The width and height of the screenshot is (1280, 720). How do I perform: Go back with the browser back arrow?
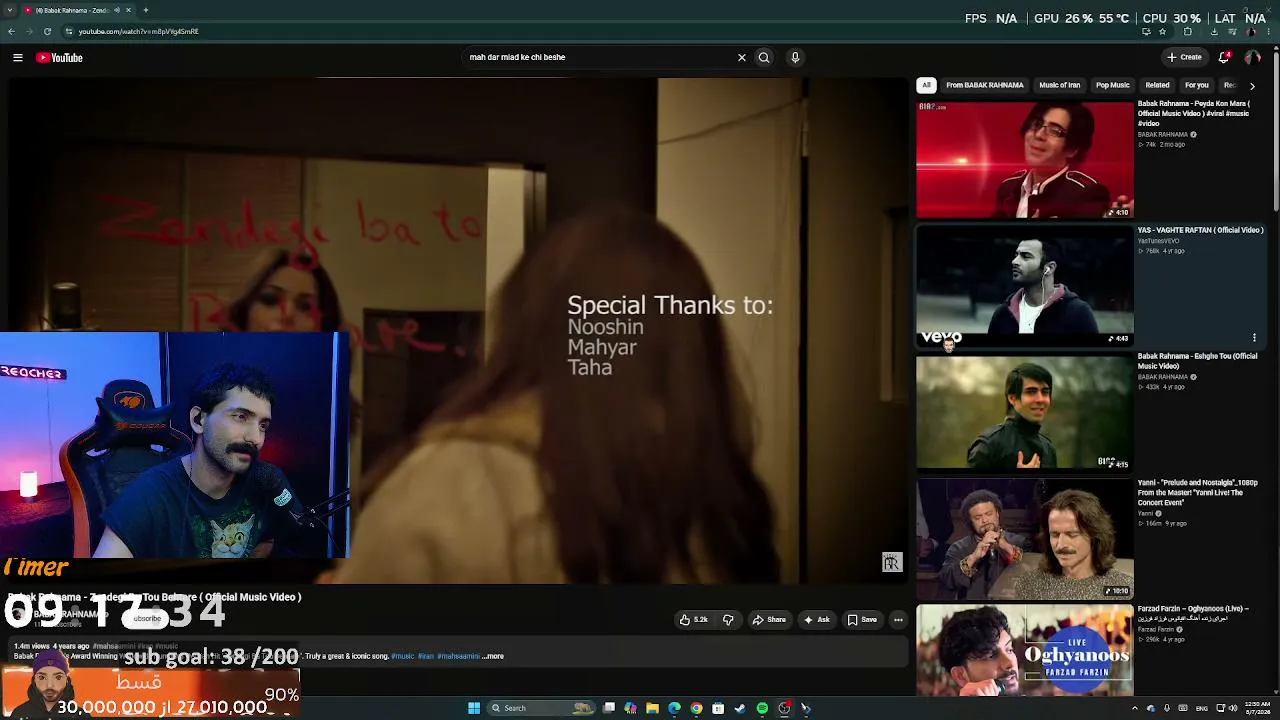(11, 32)
